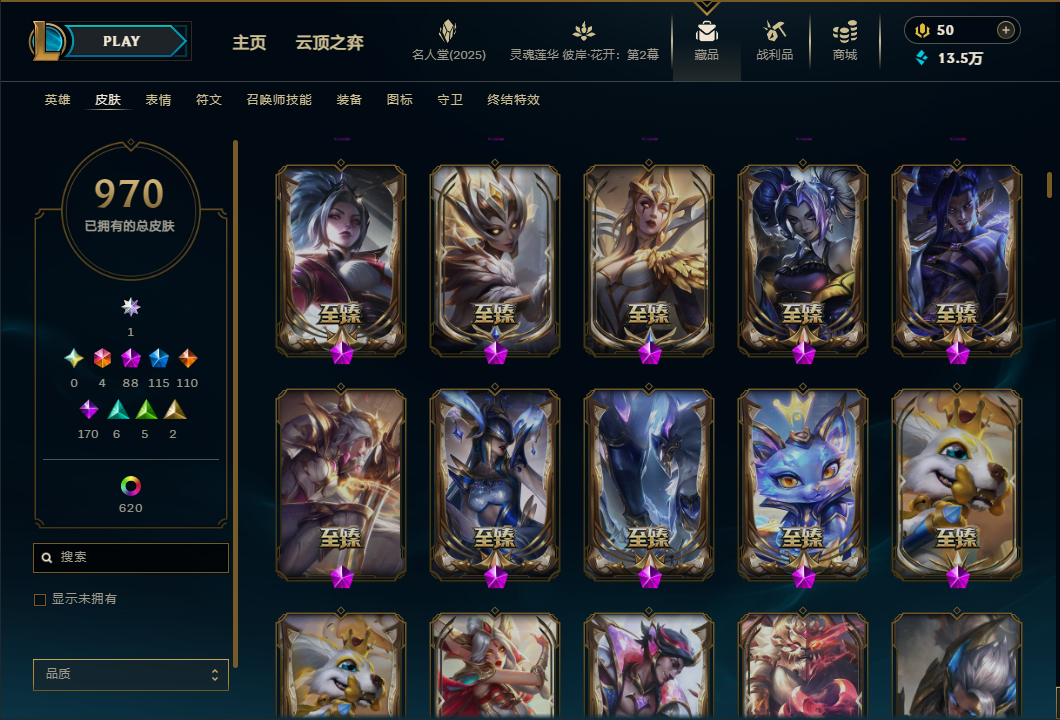This screenshot has width=1060, height=720.
Task: Open the 商城 store coins icon
Action: pos(844,31)
